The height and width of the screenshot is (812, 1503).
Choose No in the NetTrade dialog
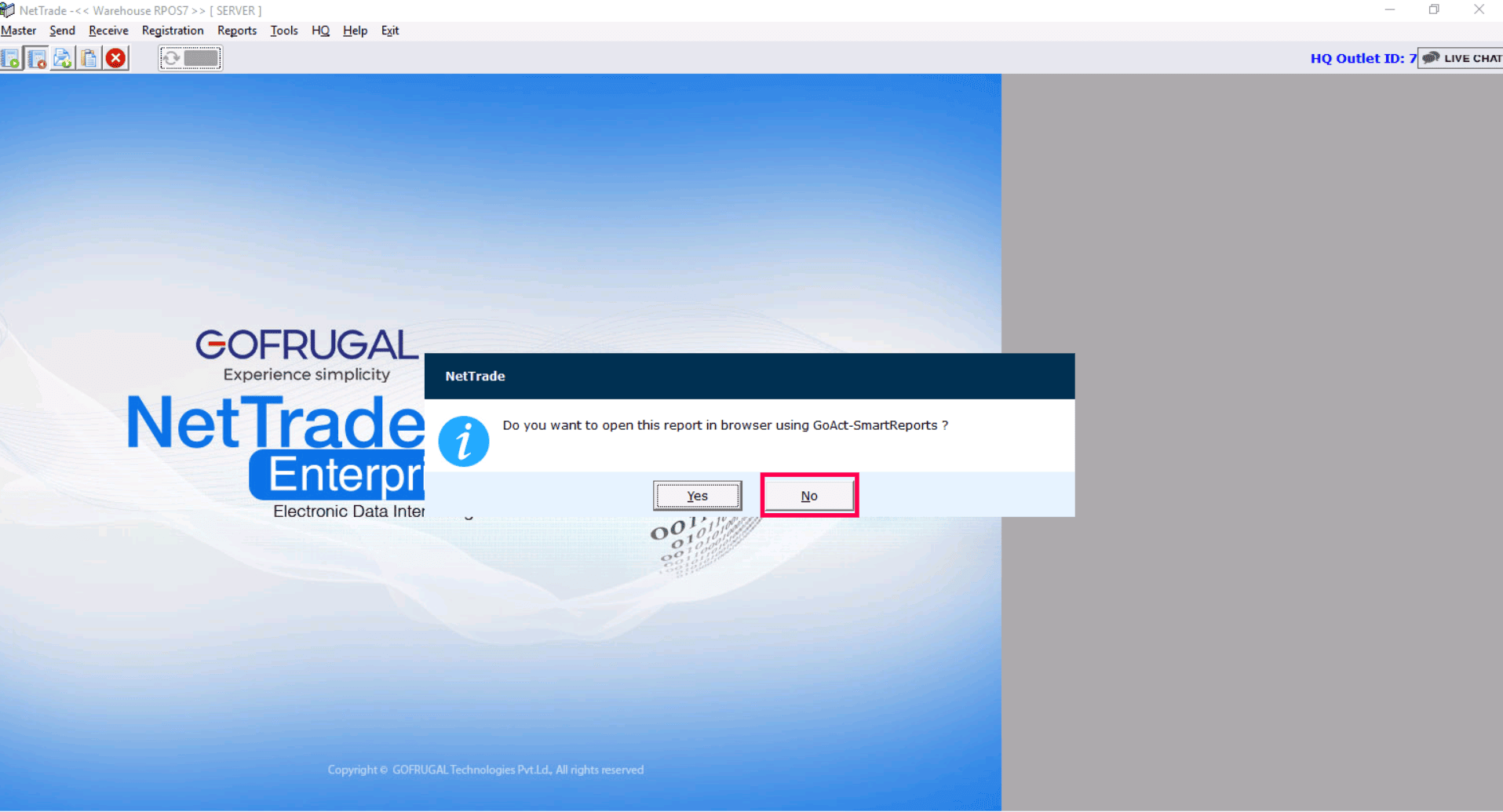(809, 496)
